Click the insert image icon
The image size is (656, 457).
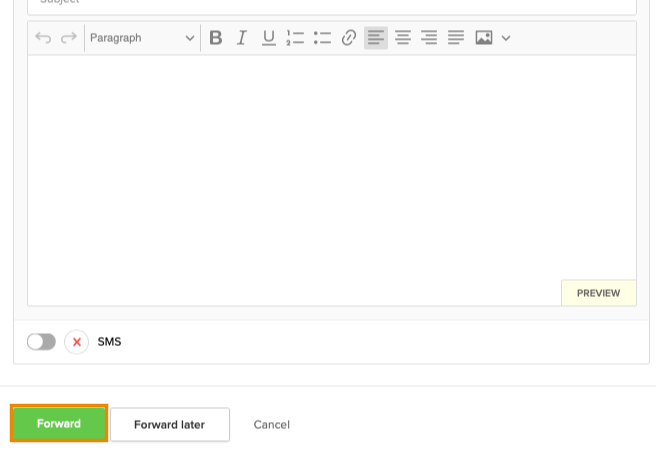pos(484,38)
